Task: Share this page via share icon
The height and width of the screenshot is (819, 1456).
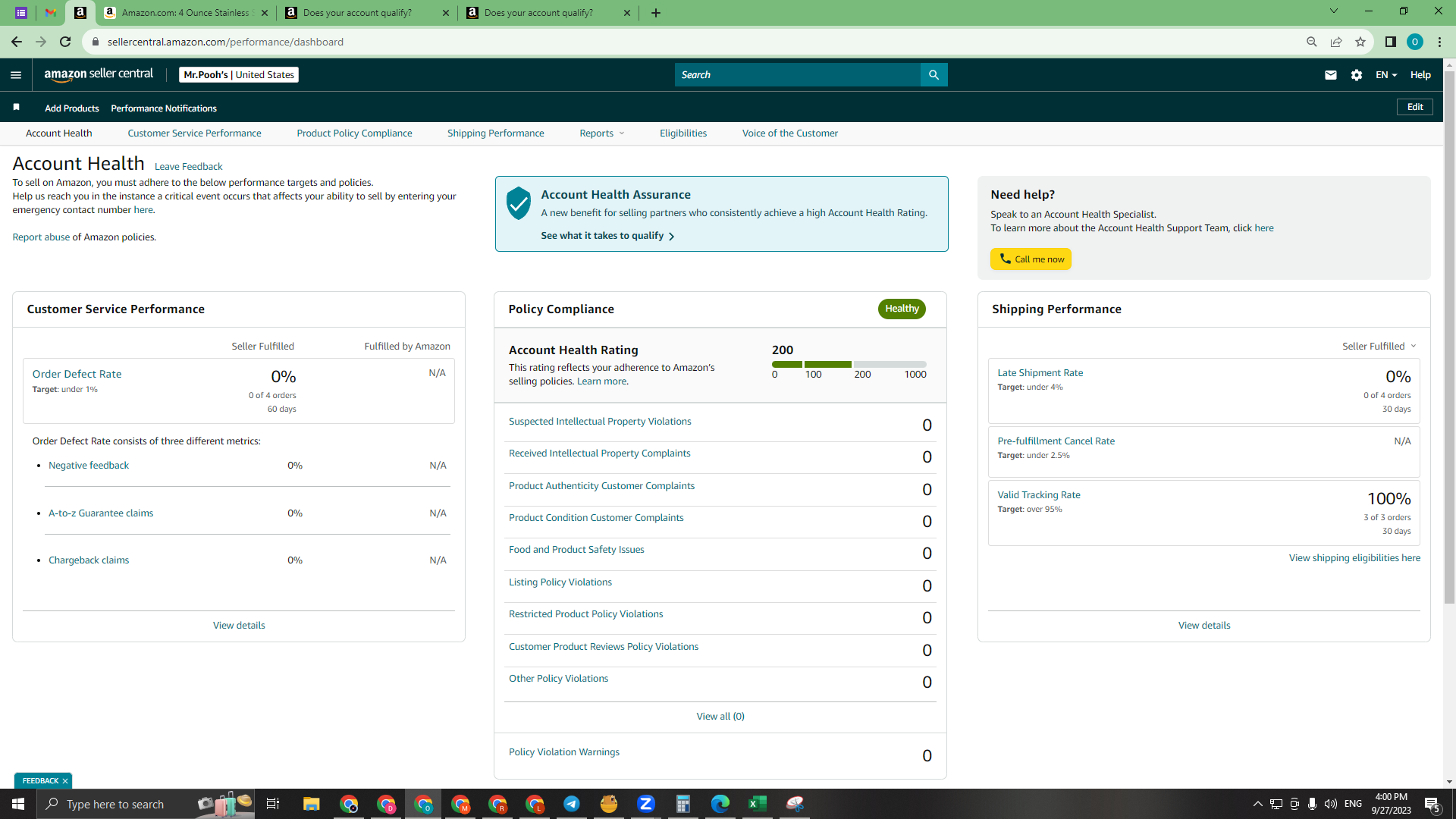Action: click(x=1336, y=42)
